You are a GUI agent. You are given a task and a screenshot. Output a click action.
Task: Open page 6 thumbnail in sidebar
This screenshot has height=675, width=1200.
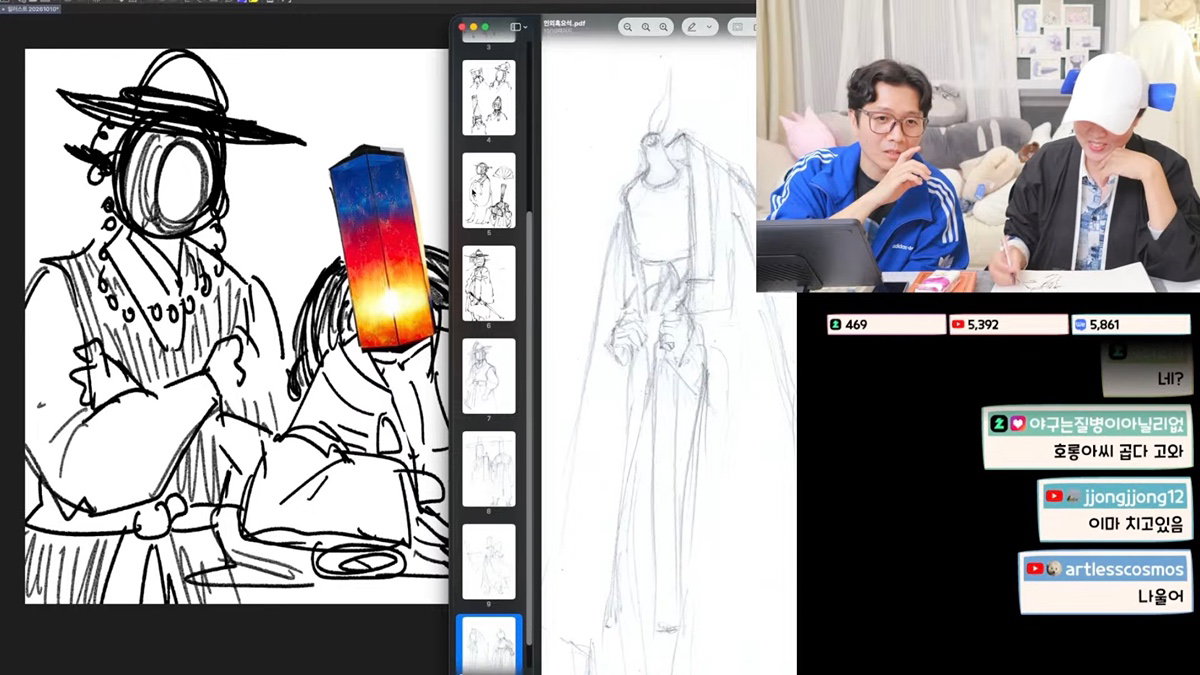[489, 283]
